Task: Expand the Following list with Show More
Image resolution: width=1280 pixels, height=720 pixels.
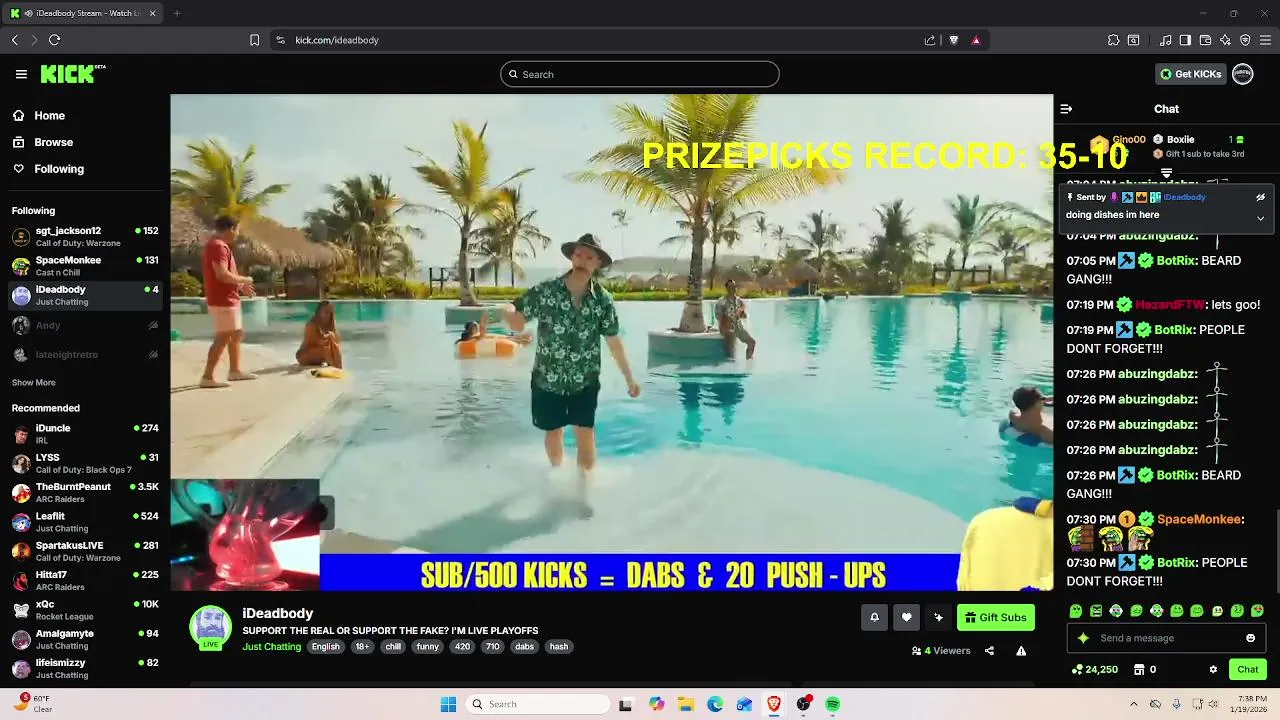Action: [33, 382]
